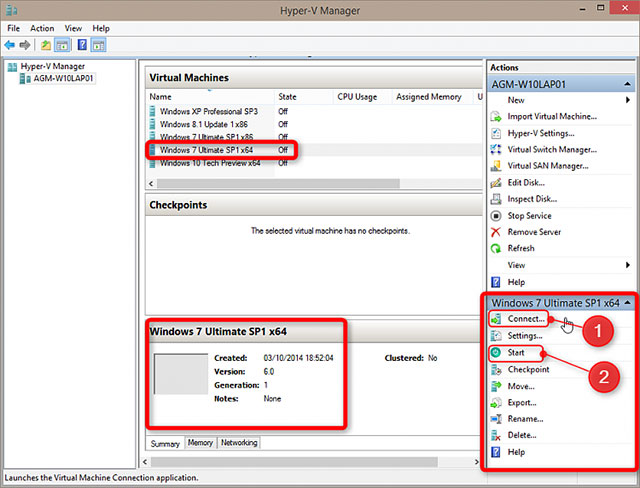This screenshot has width=640, height=488.
Task: Click the Rename... action link
Action: [x=525, y=419]
